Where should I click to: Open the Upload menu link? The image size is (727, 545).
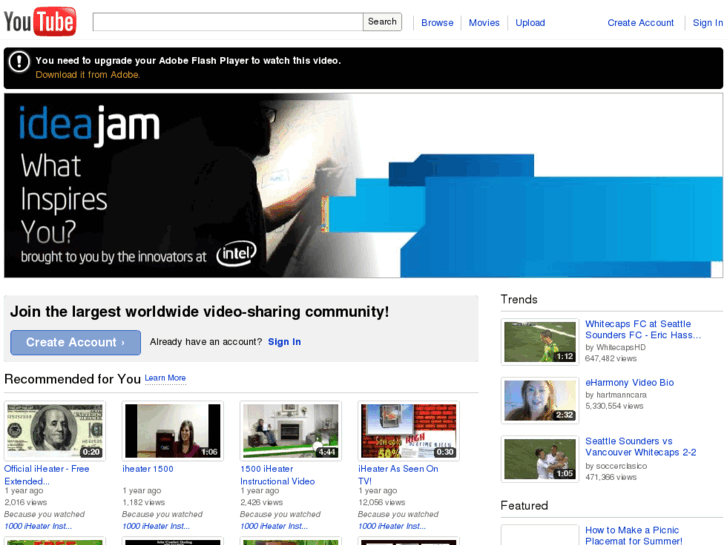(530, 23)
